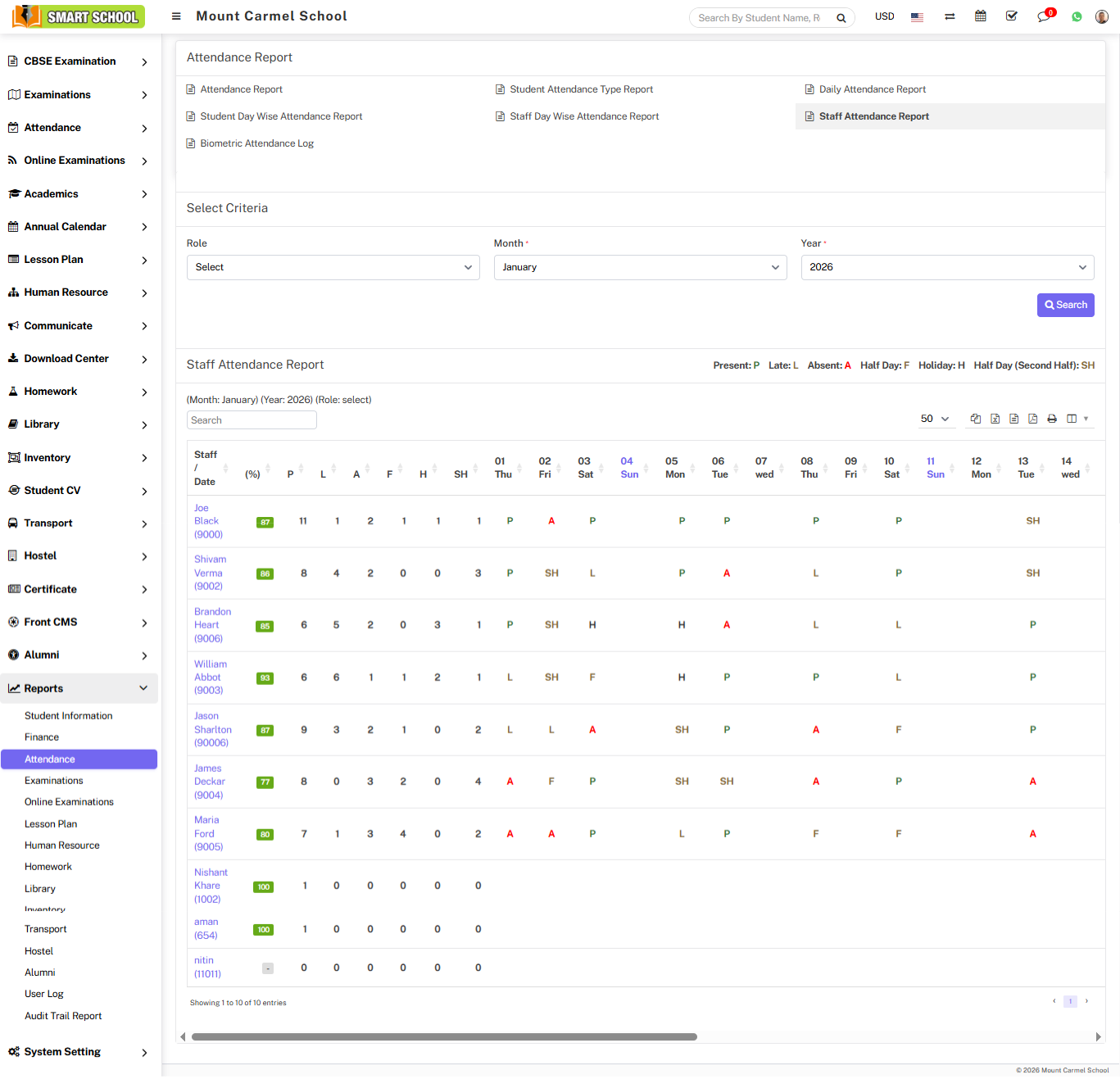This screenshot has height=1079, width=1120.
Task: Open the Month dropdown showing January
Action: click(640, 267)
